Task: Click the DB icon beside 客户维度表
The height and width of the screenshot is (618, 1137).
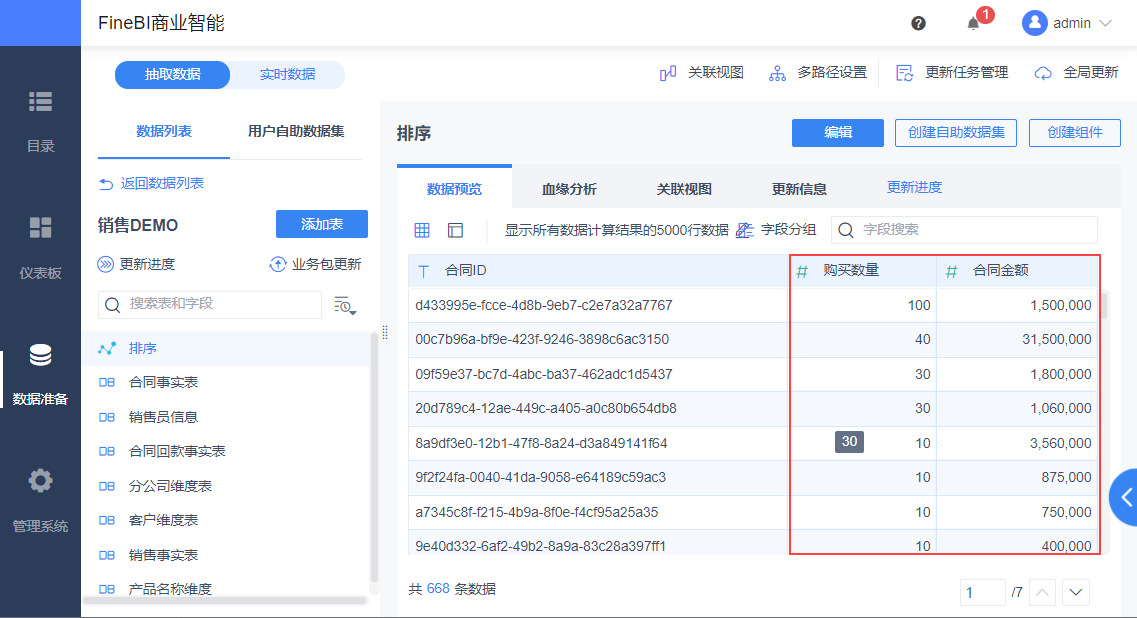Action: [107, 520]
